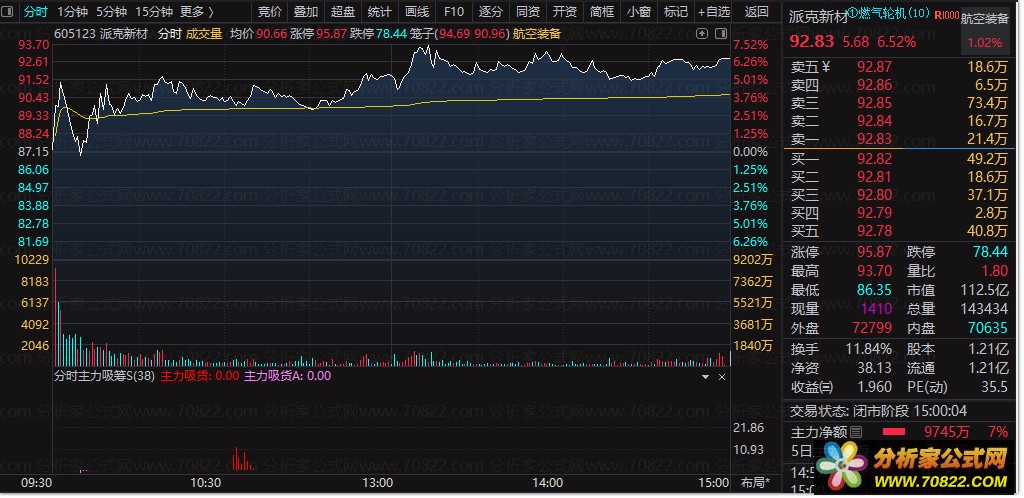Click the 竞价 toolbar button
Viewport: 1024px width, 498px height.
point(270,12)
